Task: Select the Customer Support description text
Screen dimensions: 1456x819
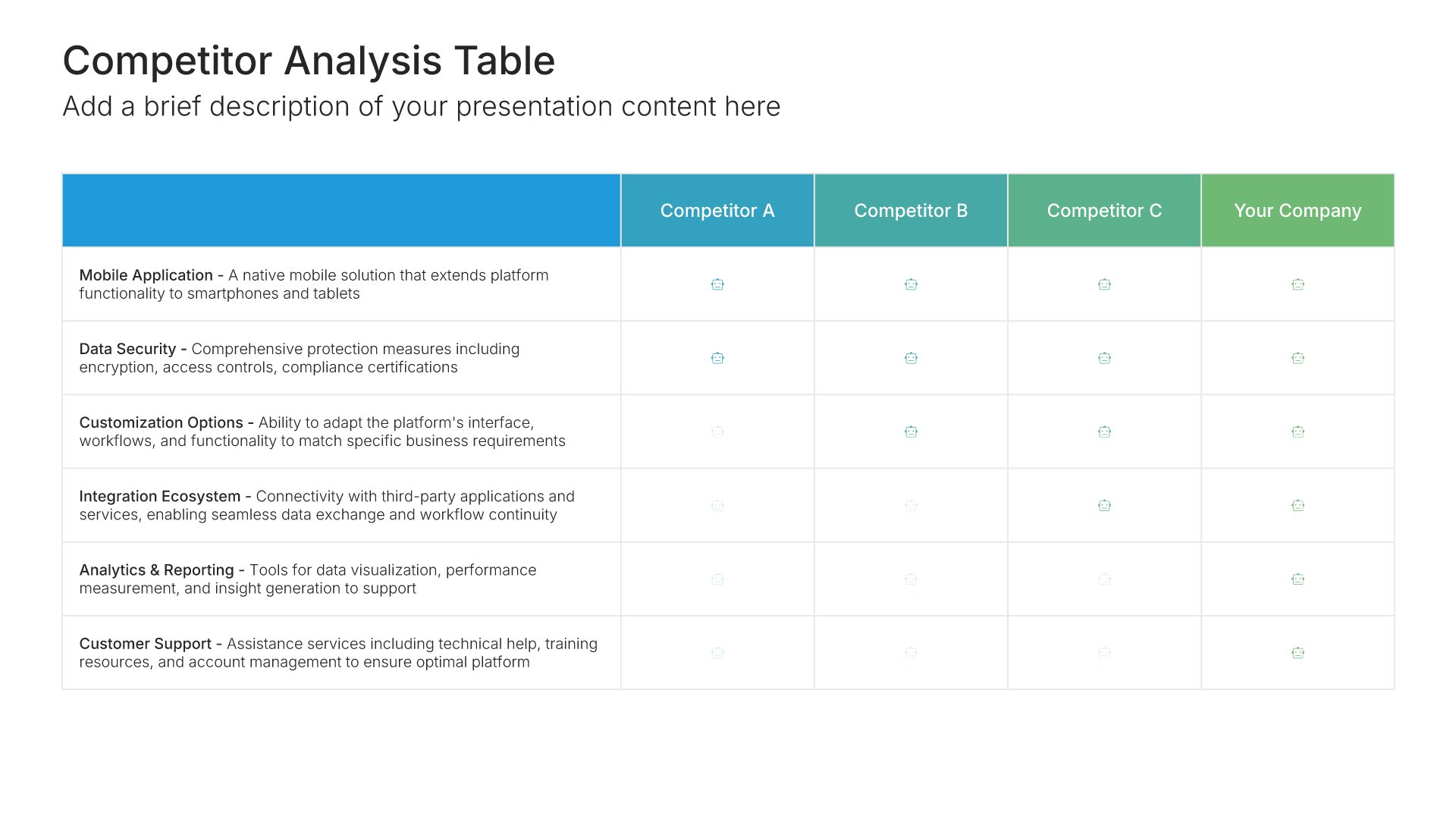Action: (338, 653)
